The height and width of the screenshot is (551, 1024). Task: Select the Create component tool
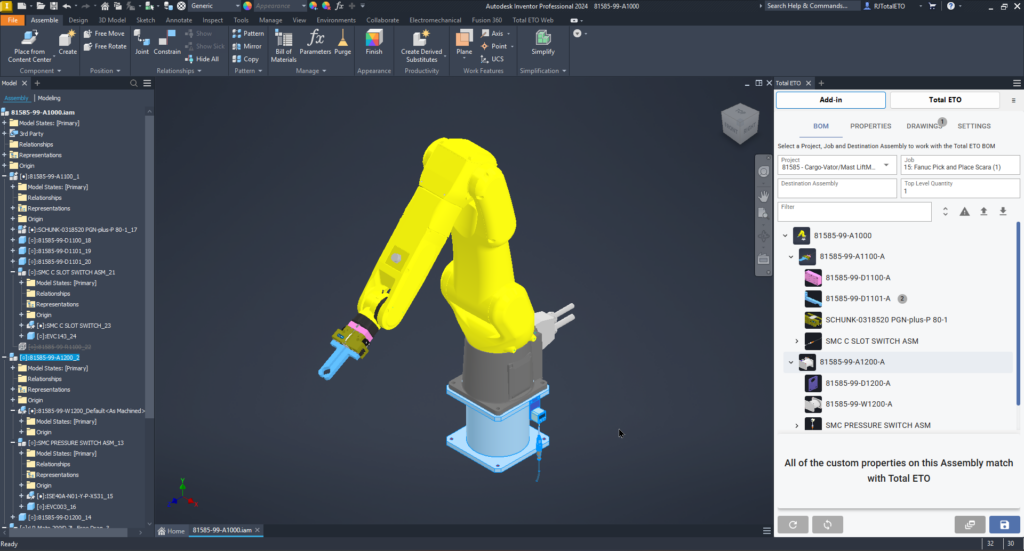coord(67,42)
